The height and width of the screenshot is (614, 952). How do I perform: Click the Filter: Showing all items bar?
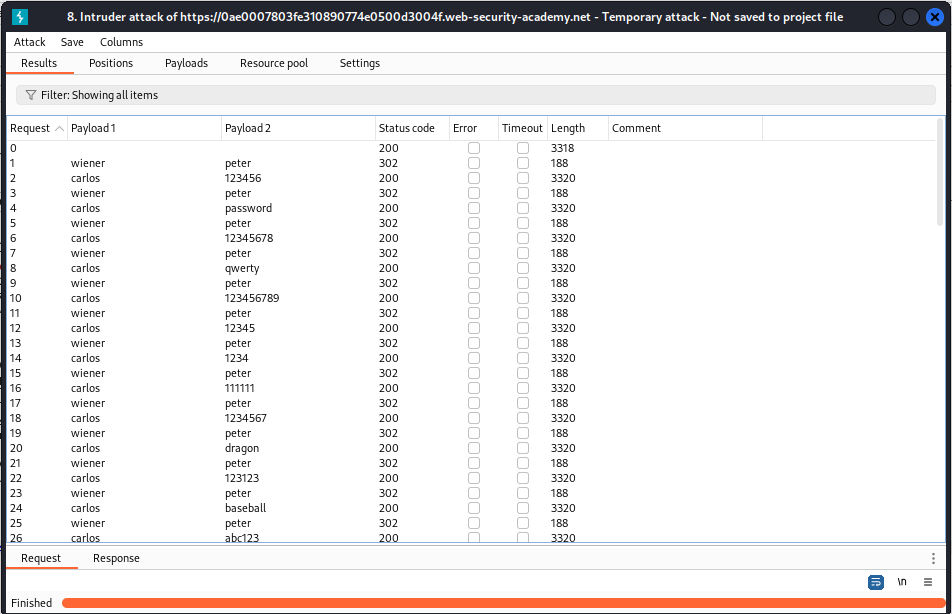[x=475, y=95]
